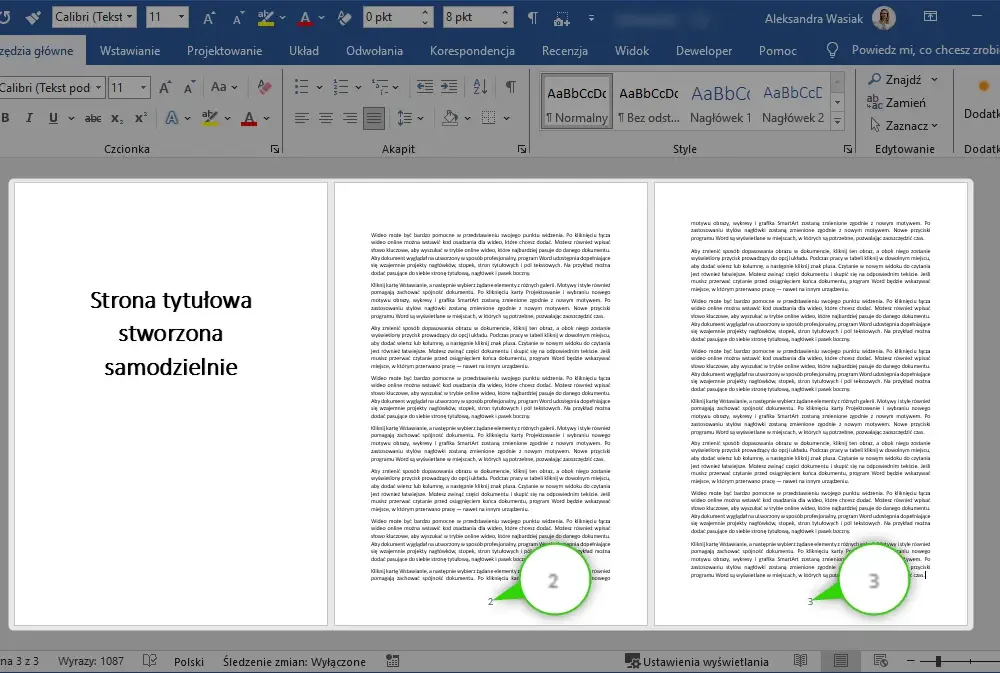
Task: Click the Grow Font icon in quick access toolbar
Action: 209,18
